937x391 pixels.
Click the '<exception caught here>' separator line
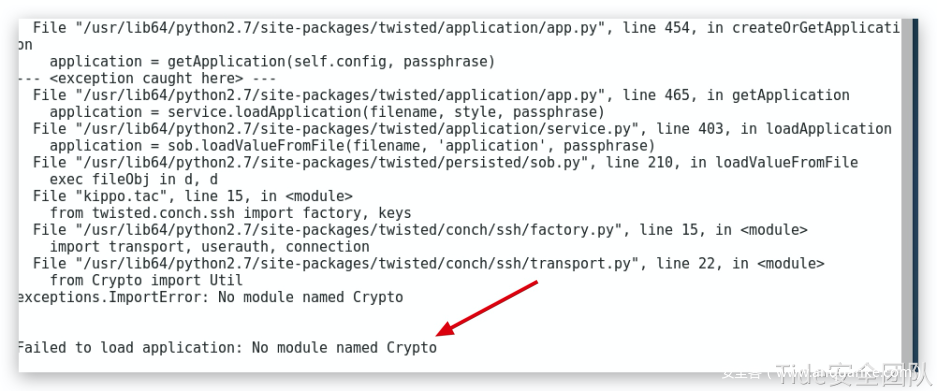tap(147, 78)
